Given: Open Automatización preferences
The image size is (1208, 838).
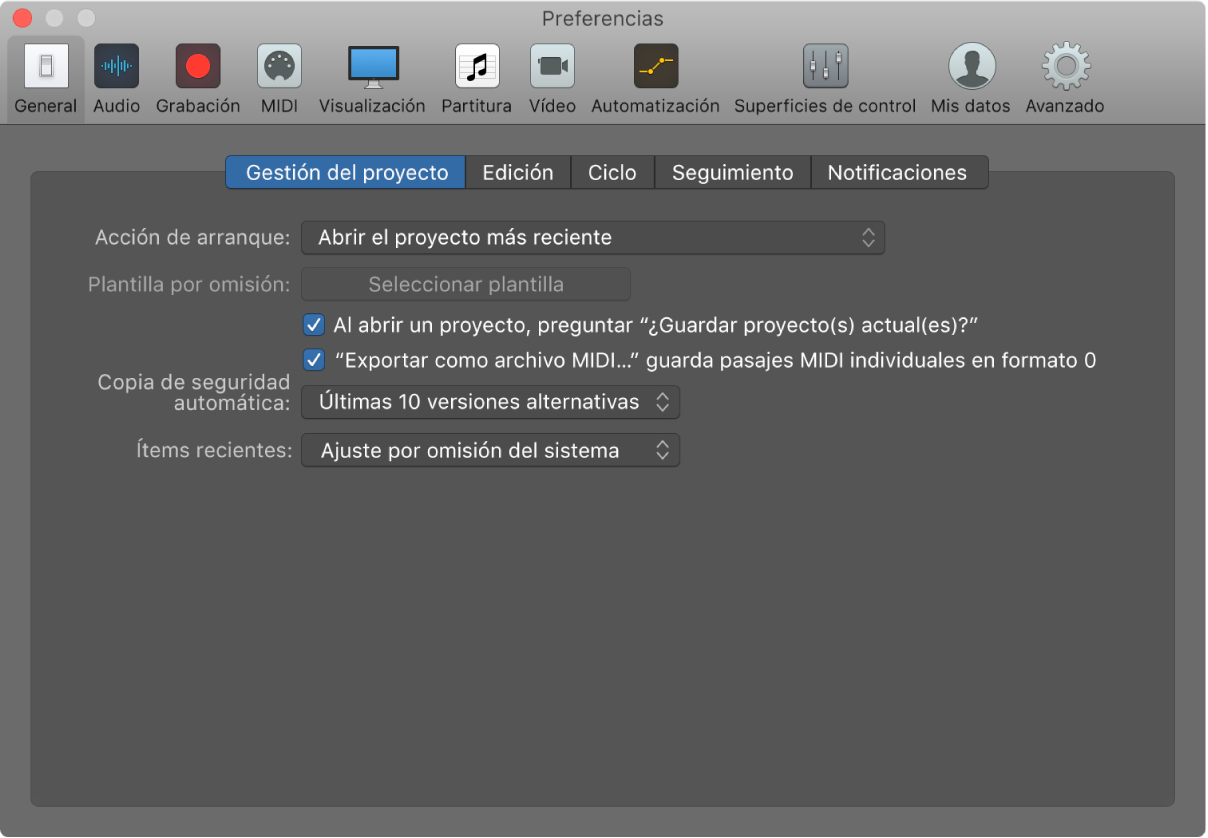Looking at the screenshot, I should pyautogui.click(x=655, y=68).
